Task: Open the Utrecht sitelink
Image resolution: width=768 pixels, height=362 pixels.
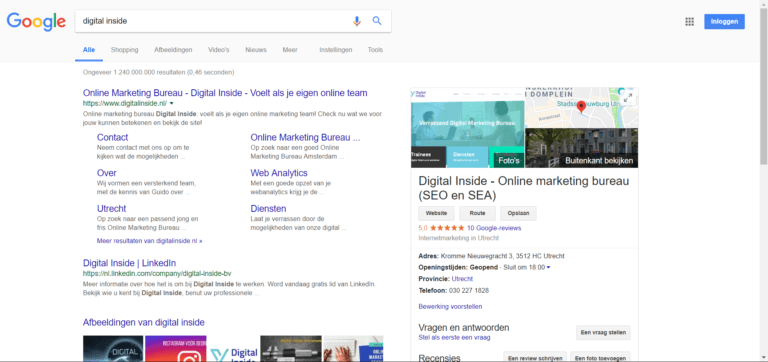Action: coord(111,209)
